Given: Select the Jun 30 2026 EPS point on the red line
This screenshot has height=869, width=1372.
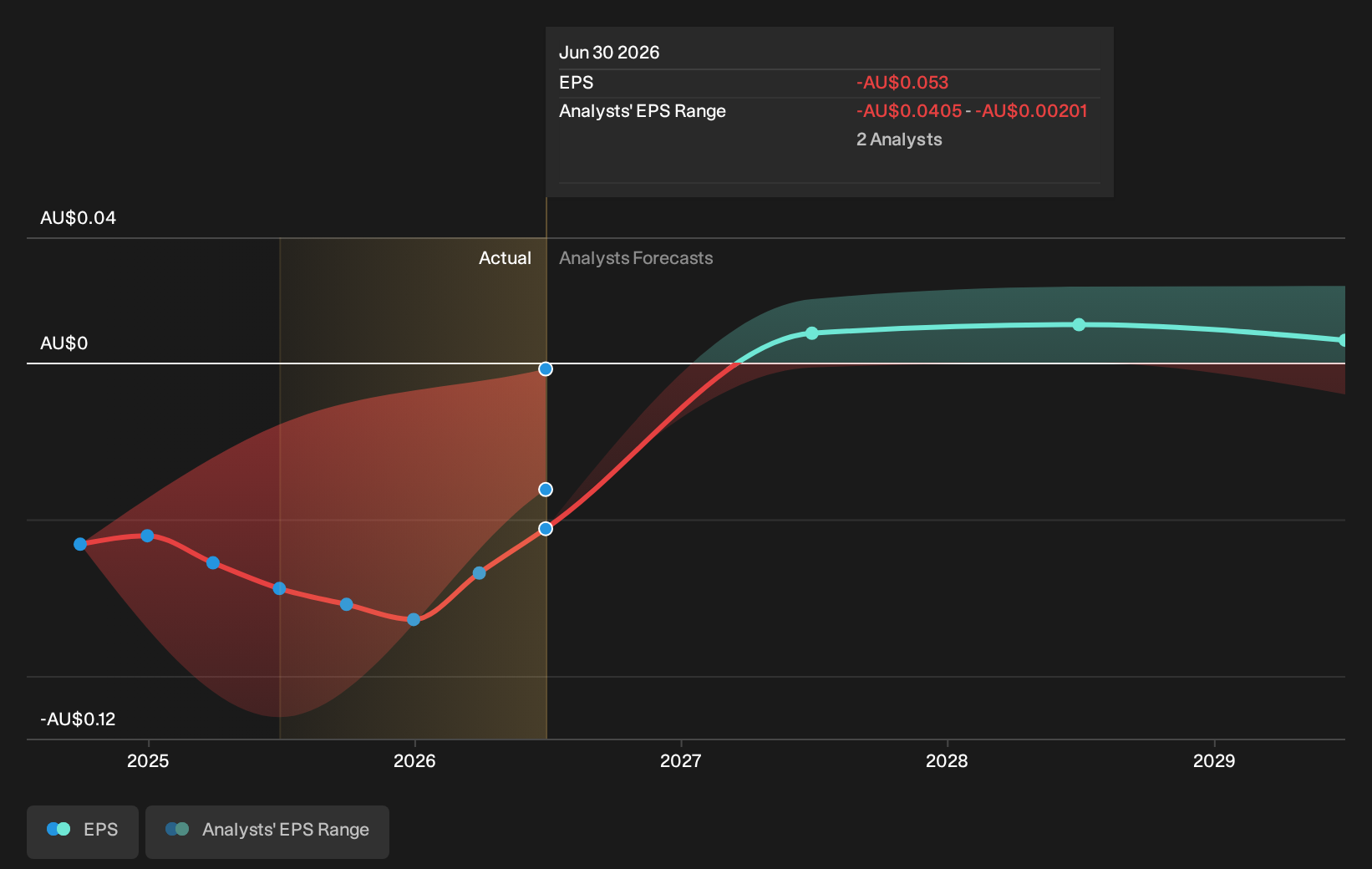Looking at the screenshot, I should pos(546,528).
